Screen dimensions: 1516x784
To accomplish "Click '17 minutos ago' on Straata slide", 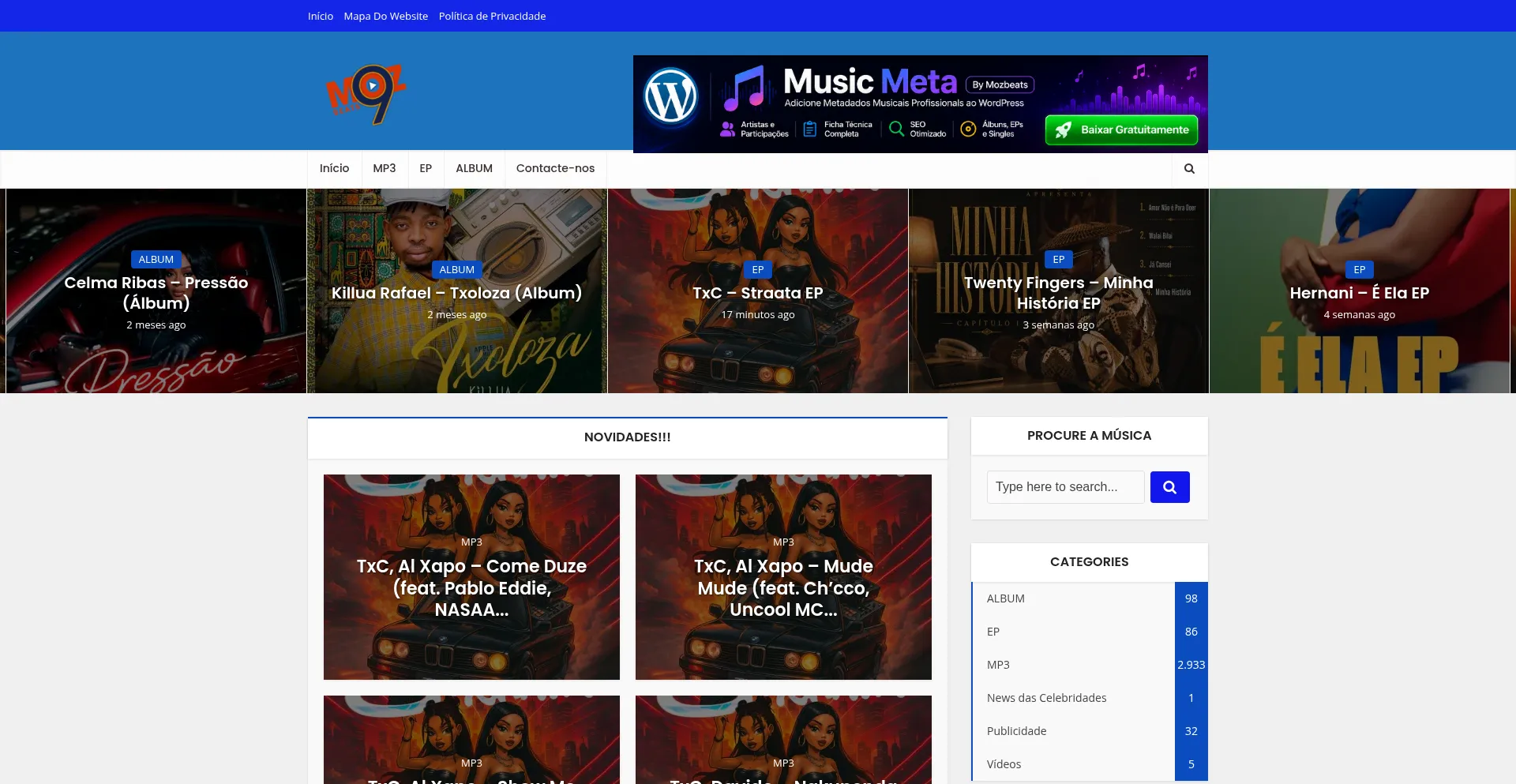I will [x=758, y=315].
